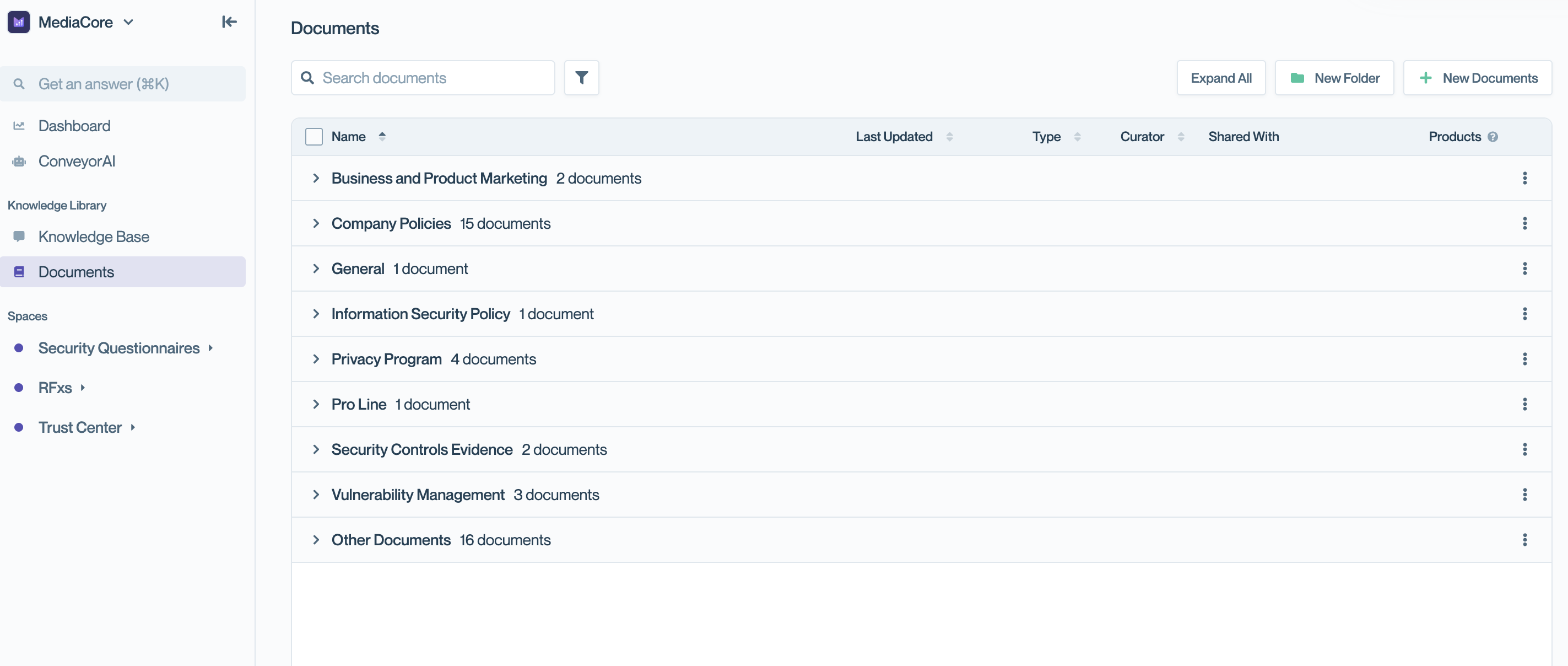Expand the Vulnerability Management folder

[316, 495]
